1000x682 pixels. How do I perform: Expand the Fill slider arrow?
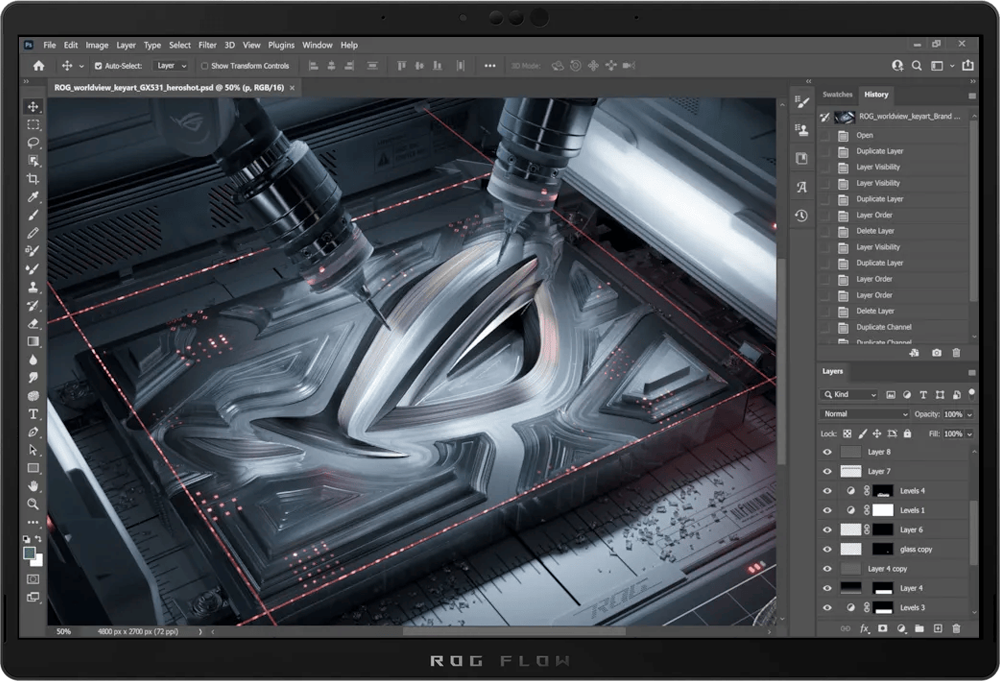coord(970,434)
